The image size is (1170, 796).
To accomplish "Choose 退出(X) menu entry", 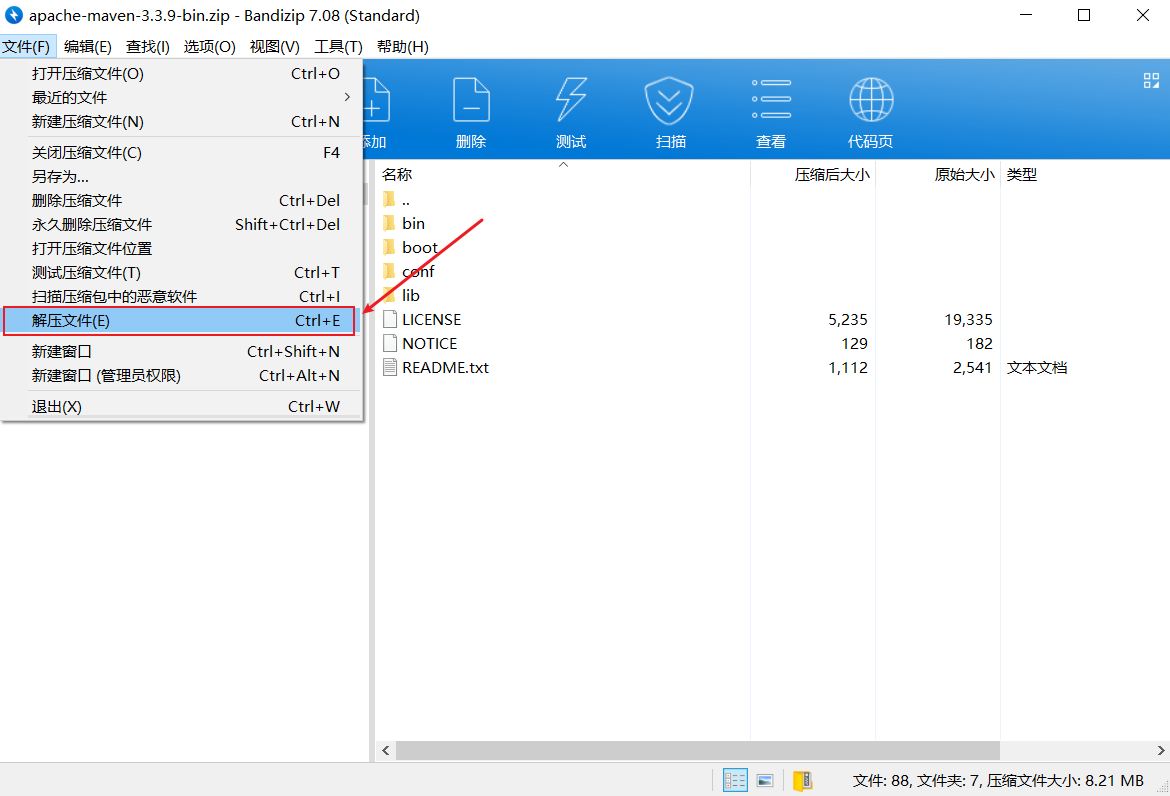I will pos(181,407).
